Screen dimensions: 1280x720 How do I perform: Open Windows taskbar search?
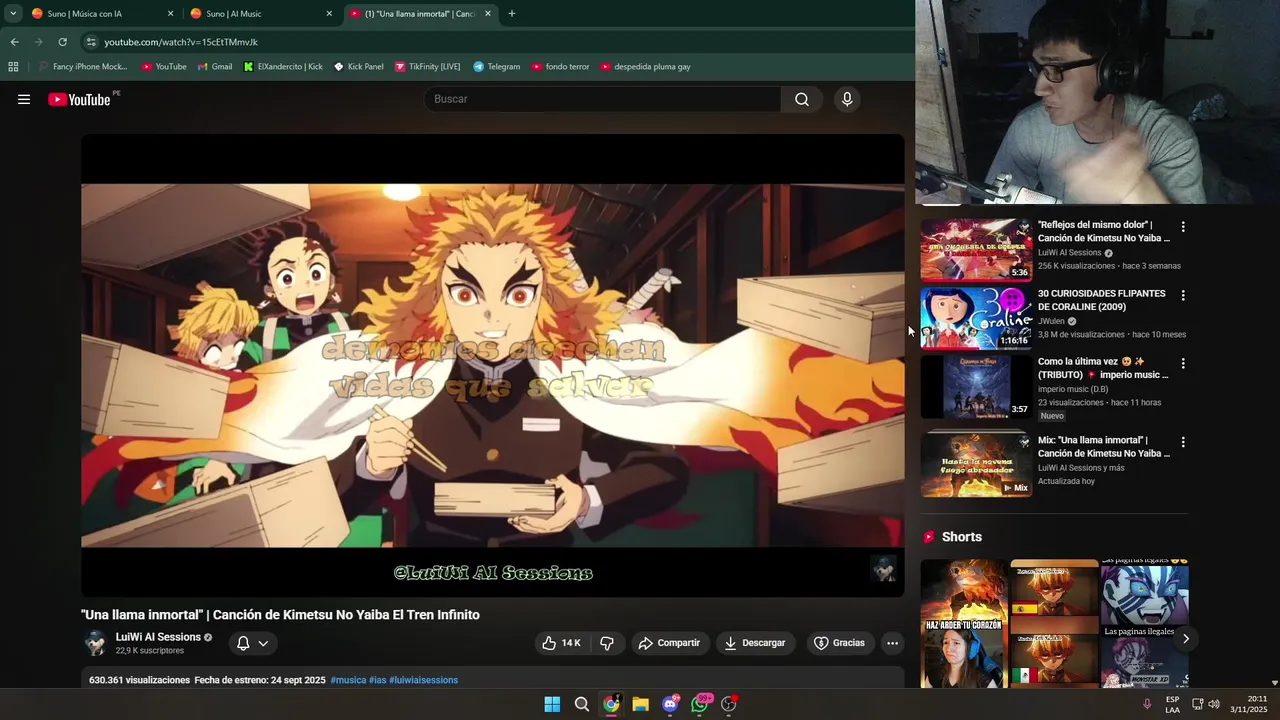tap(581, 704)
